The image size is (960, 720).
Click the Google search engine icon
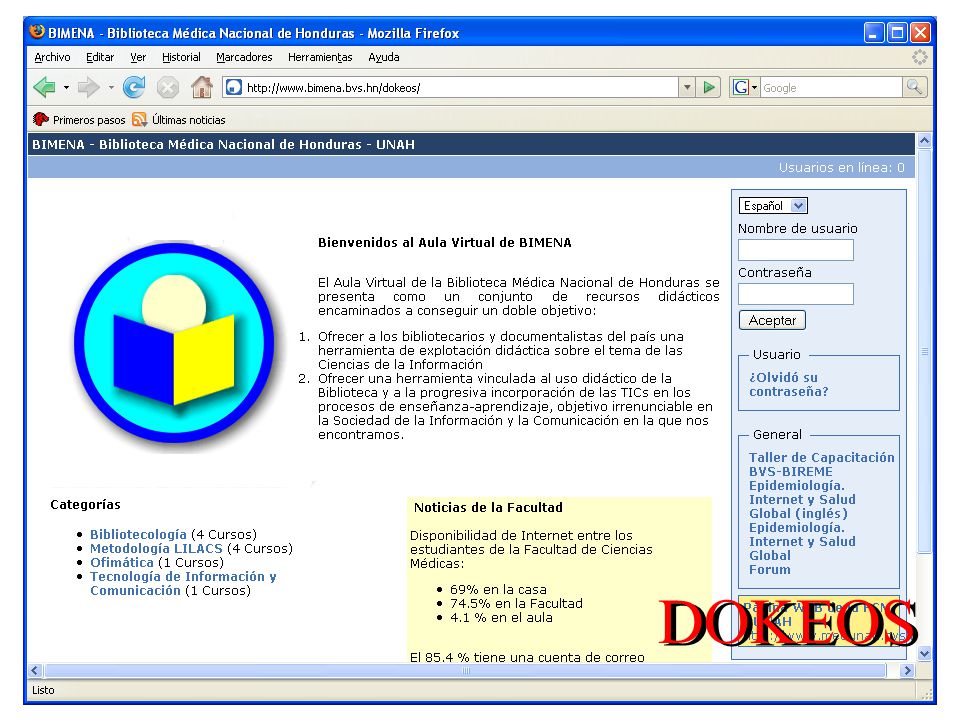coord(740,88)
